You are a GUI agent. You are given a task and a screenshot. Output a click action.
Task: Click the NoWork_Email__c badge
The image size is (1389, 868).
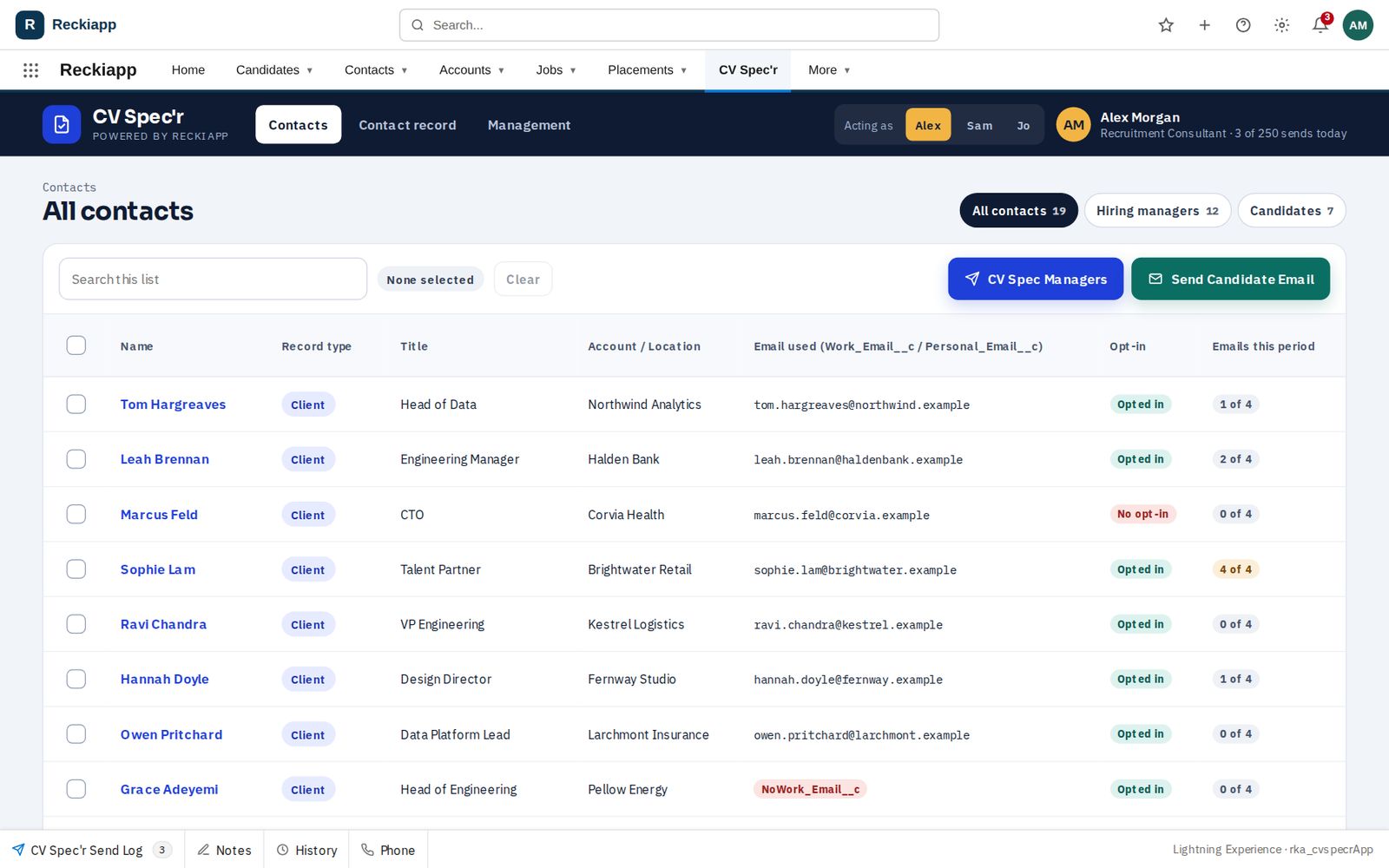[810, 789]
